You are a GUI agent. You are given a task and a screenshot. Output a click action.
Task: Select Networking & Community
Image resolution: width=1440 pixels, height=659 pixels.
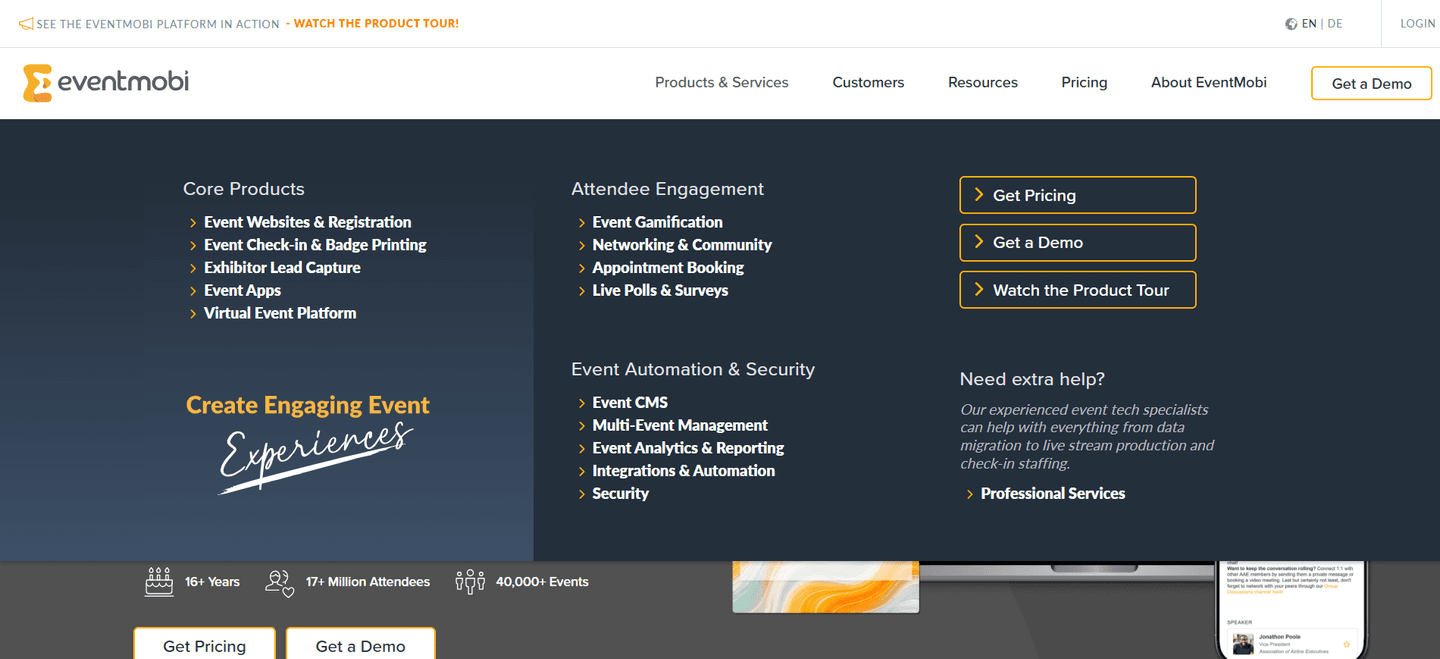[x=682, y=245]
